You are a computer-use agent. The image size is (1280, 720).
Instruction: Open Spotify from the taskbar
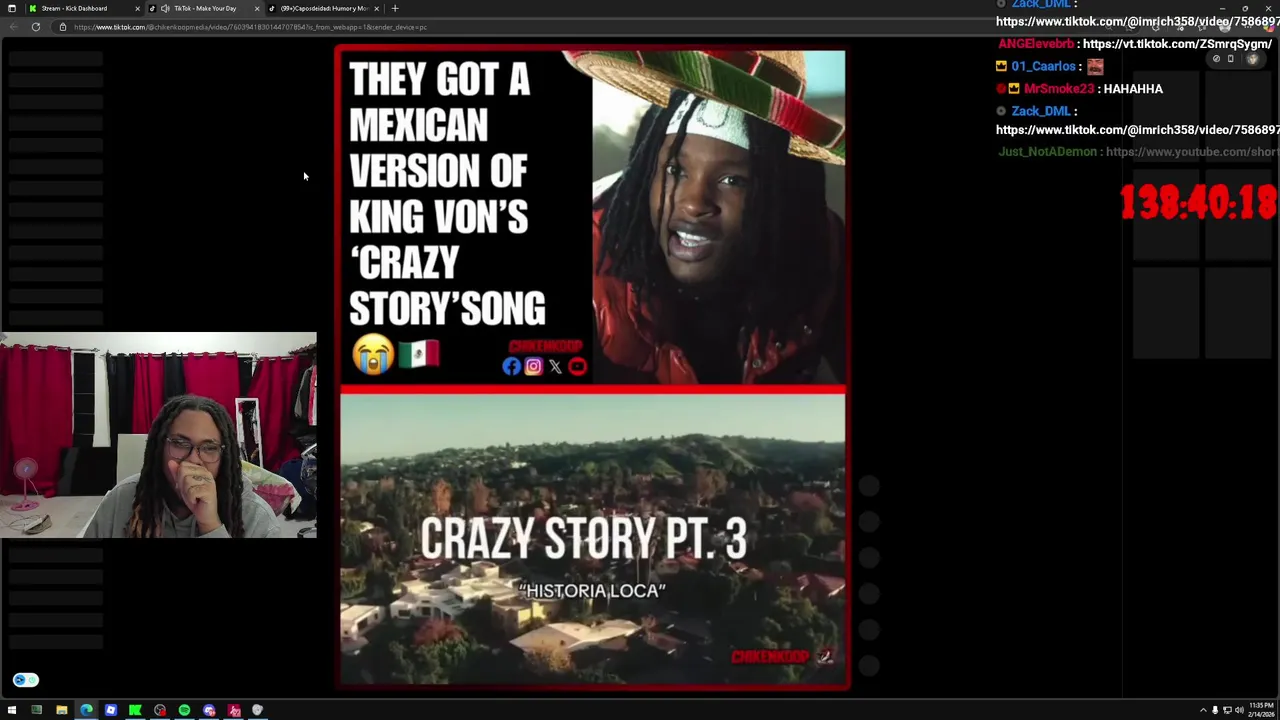click(x=184, y=710)
